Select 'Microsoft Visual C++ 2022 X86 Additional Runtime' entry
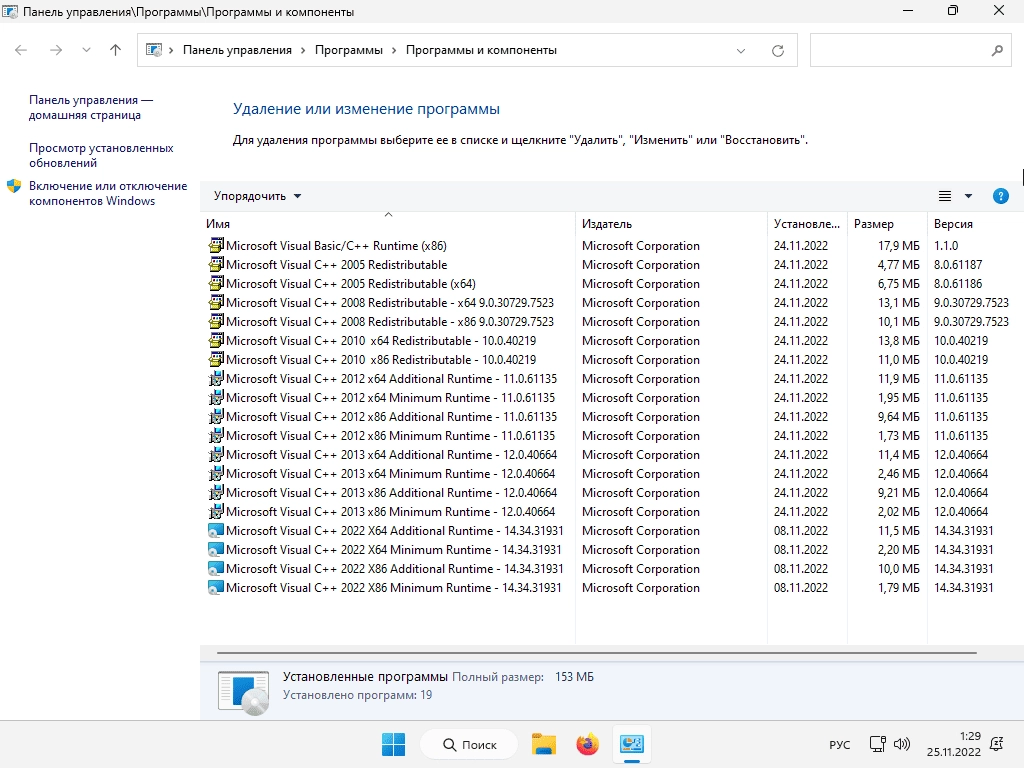Image resolution: width=1024 pixels, height=768 pixels. pos(394,569)
